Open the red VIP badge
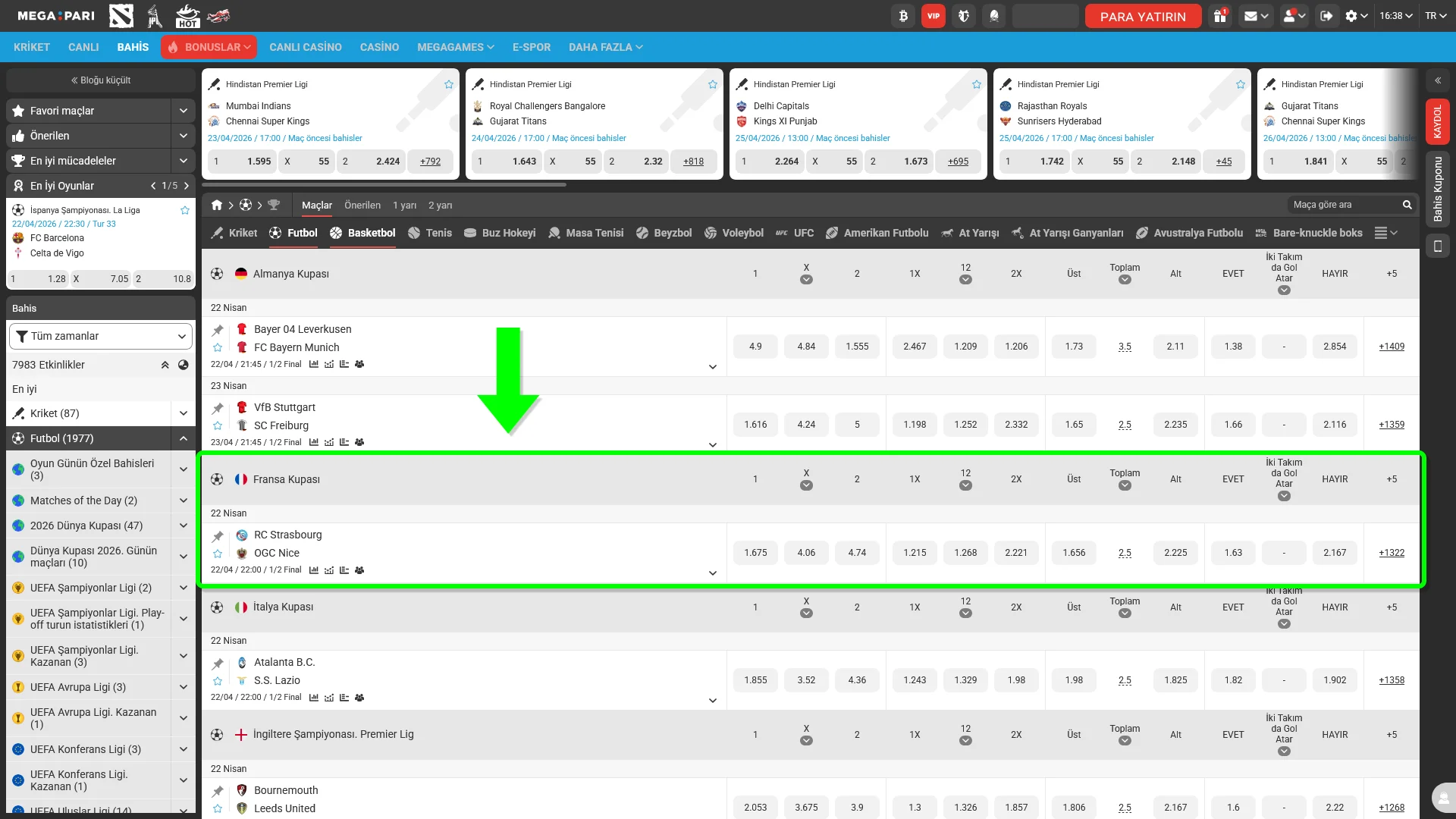The image size is (1456, 819). pos(934,16)
